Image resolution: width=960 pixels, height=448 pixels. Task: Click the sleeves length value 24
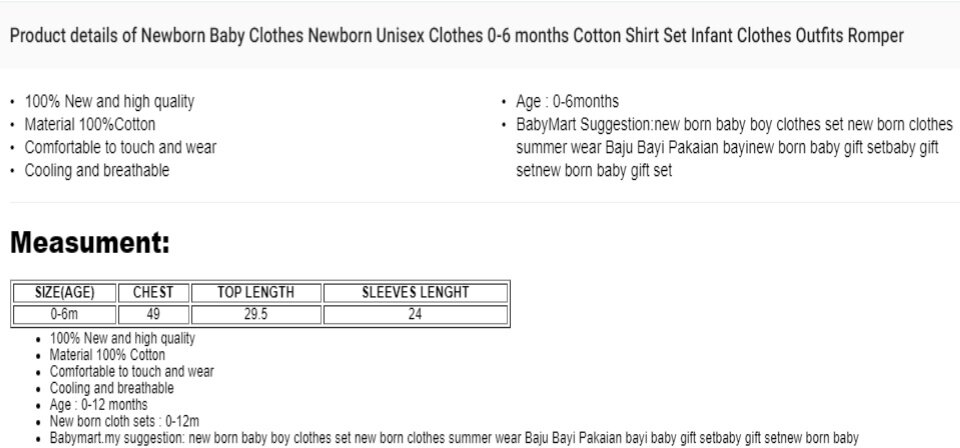coord(415,315)
